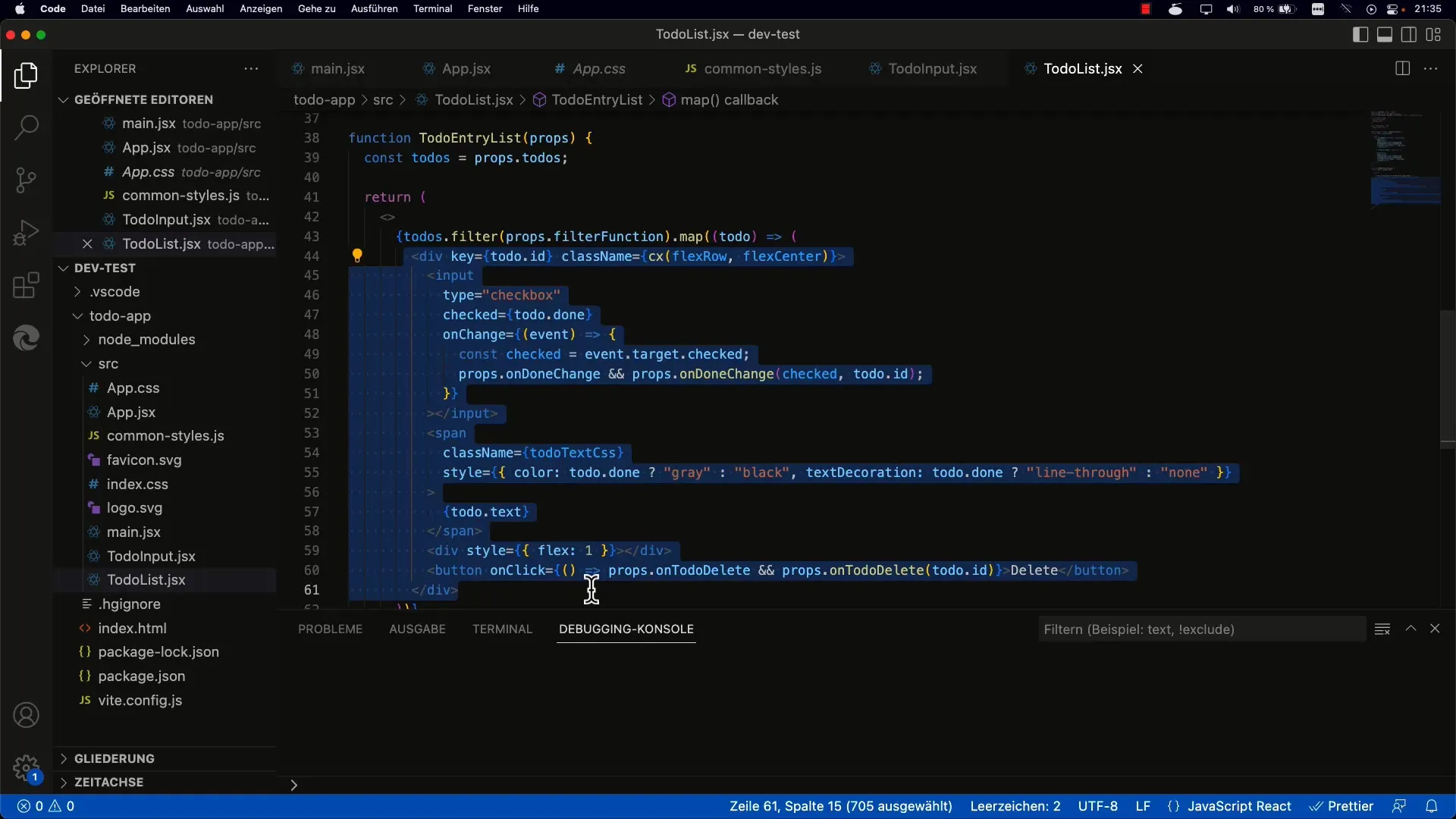Viewport: 1456px width, 819px height.
Task: Focus the debug console filter field
Action: 1200,629
